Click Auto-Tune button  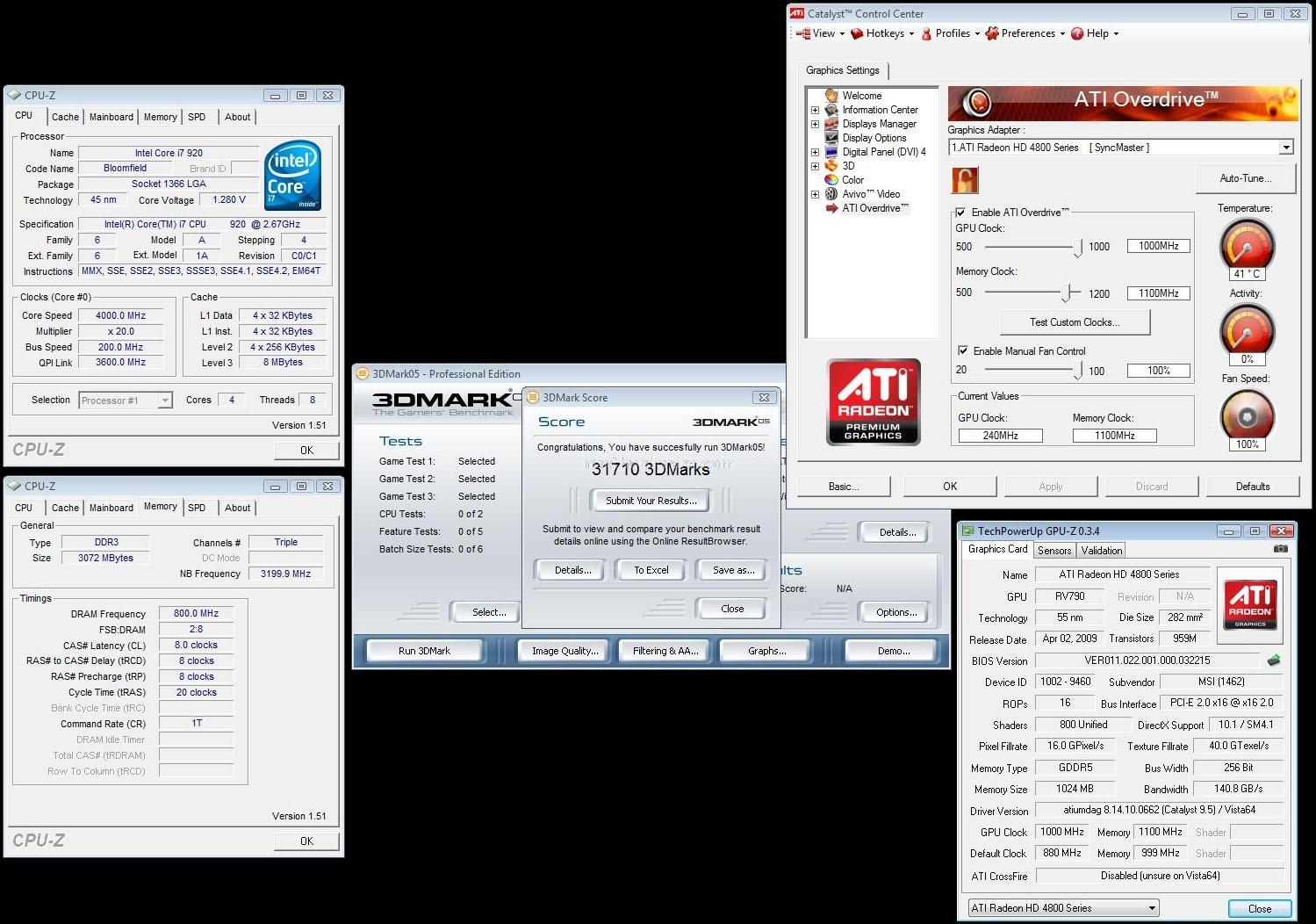point(1245,178)
